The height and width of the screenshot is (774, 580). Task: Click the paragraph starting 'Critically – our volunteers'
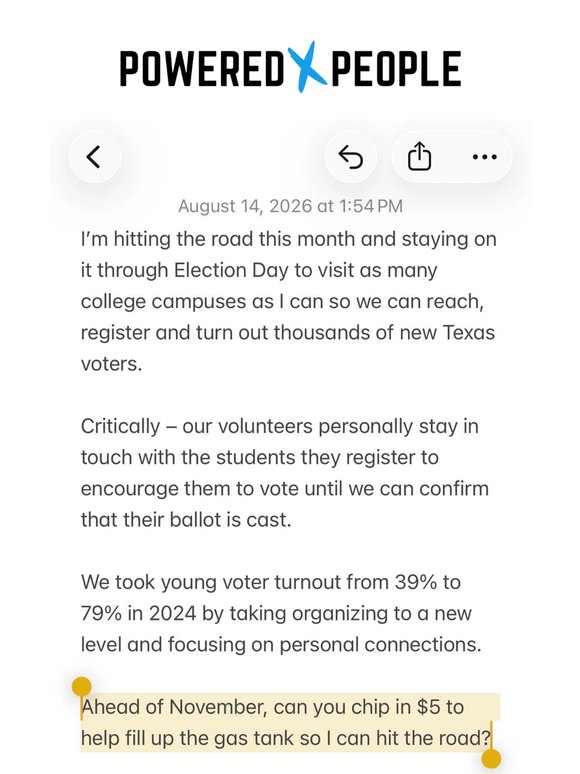click(x=285, y=473)
